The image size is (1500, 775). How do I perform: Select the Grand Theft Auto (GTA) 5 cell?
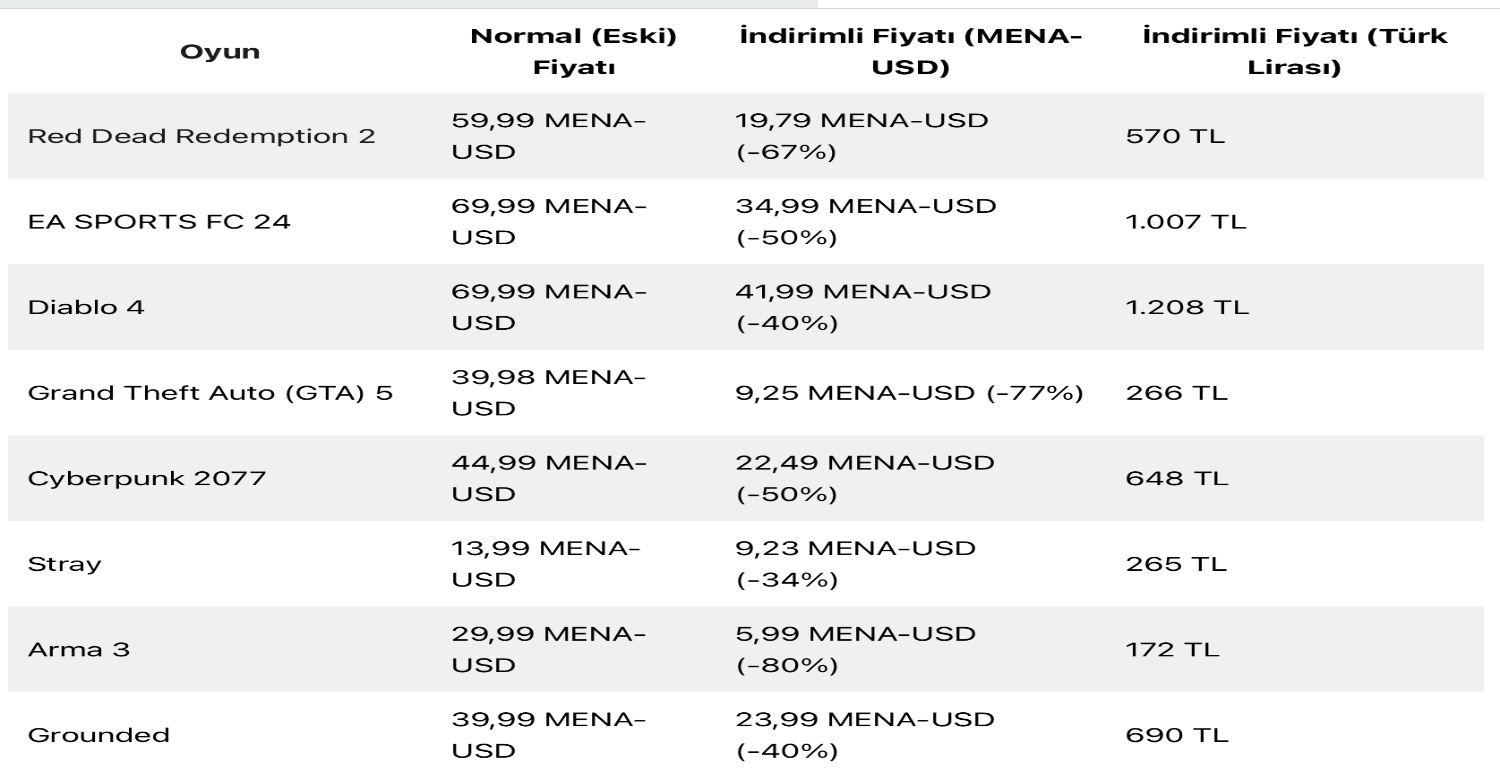[x=211, y=393]
